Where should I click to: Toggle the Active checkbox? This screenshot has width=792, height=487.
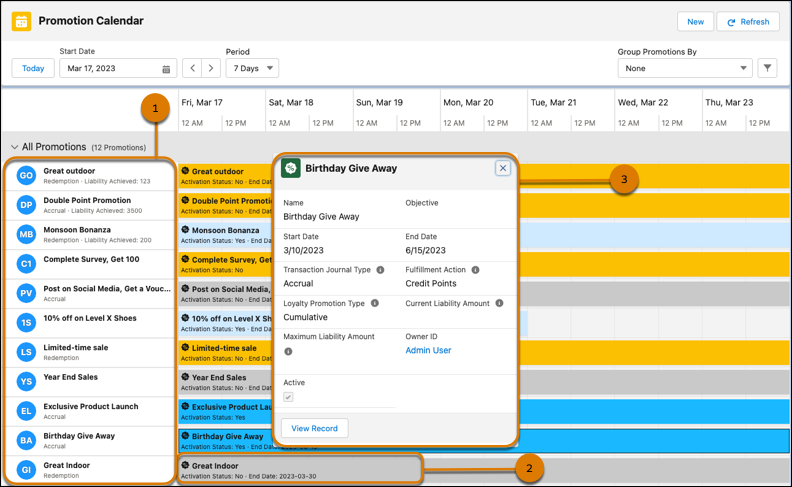[x=288, y=397]
